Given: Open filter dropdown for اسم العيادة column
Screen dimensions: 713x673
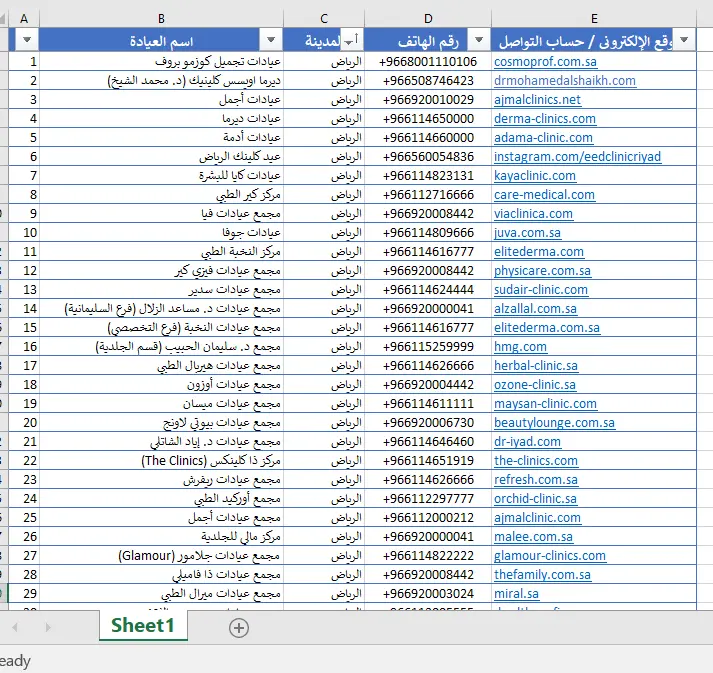Looking at the screenshot, I should click(271, 40).
